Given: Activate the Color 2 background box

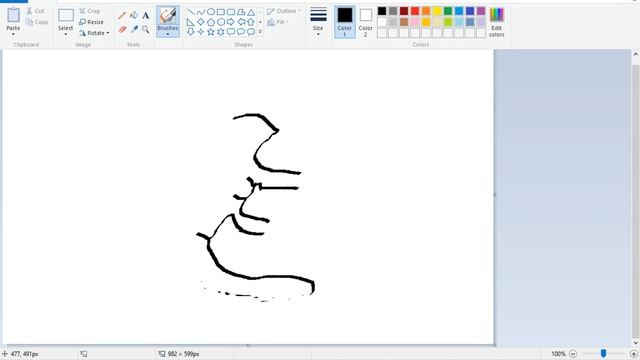Looking at the screenshot, I should click(365, 22).
